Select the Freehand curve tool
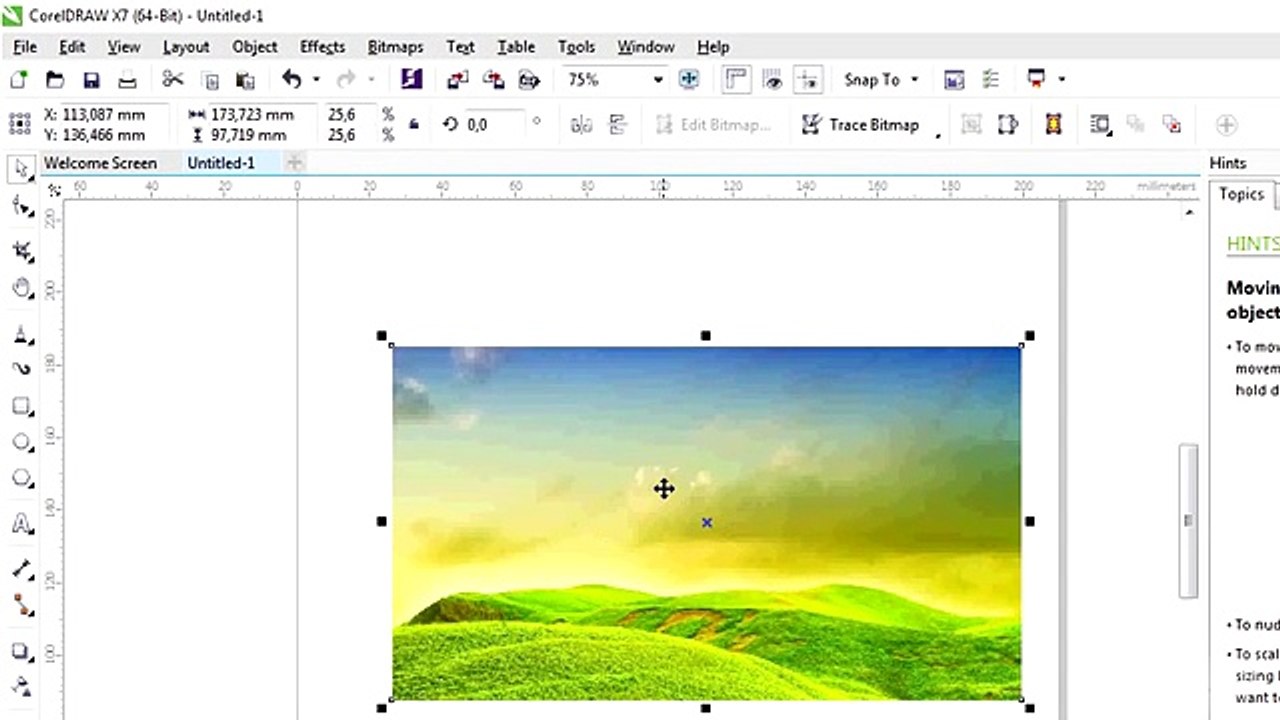The width and height of the screenshot is (1280, 720). point(21,369)
